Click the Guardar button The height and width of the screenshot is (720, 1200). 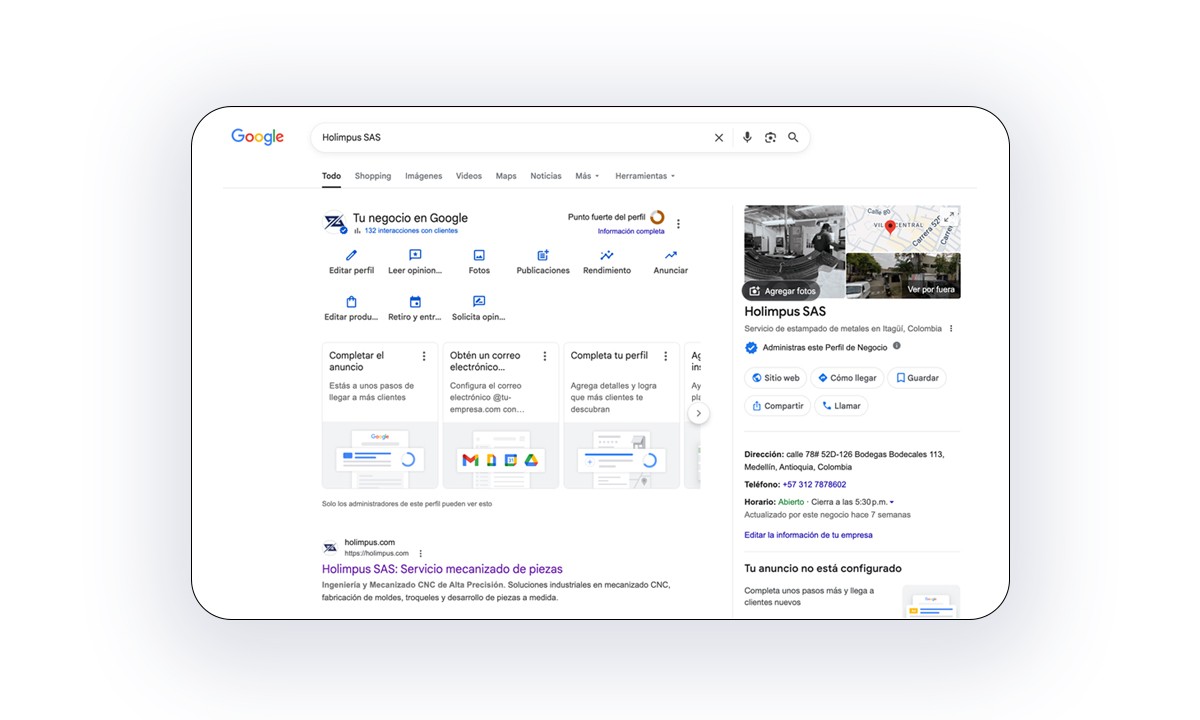point(917,378)
